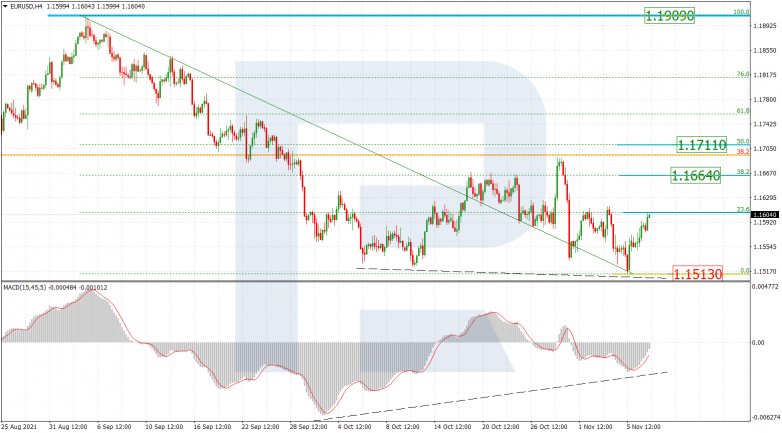Select the green 1.17110 price label
The image size is (782, 433).
(701, 145)
